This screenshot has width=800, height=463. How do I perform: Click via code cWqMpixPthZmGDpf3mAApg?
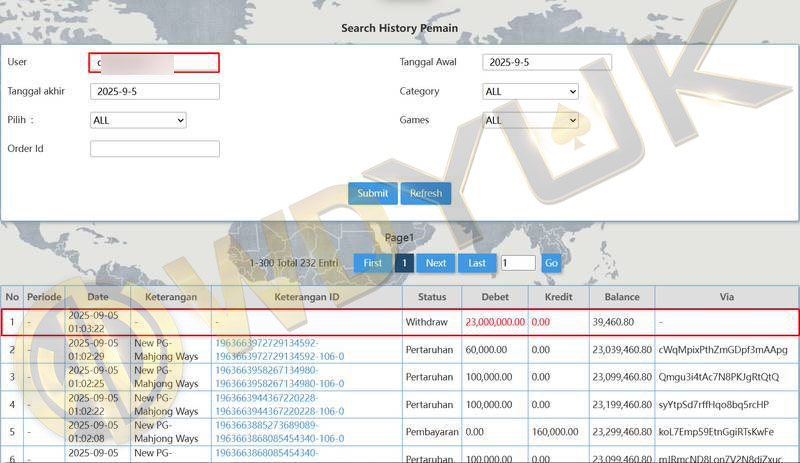[723, 350]
